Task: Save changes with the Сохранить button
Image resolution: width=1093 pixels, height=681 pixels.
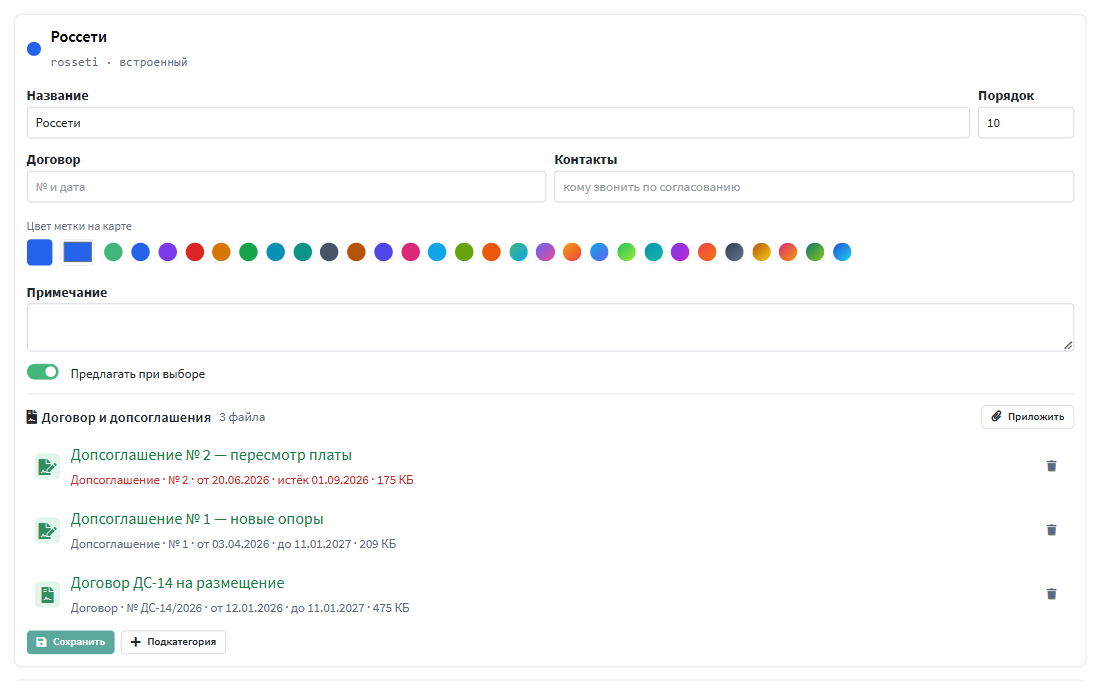Action: pos(70,642)
